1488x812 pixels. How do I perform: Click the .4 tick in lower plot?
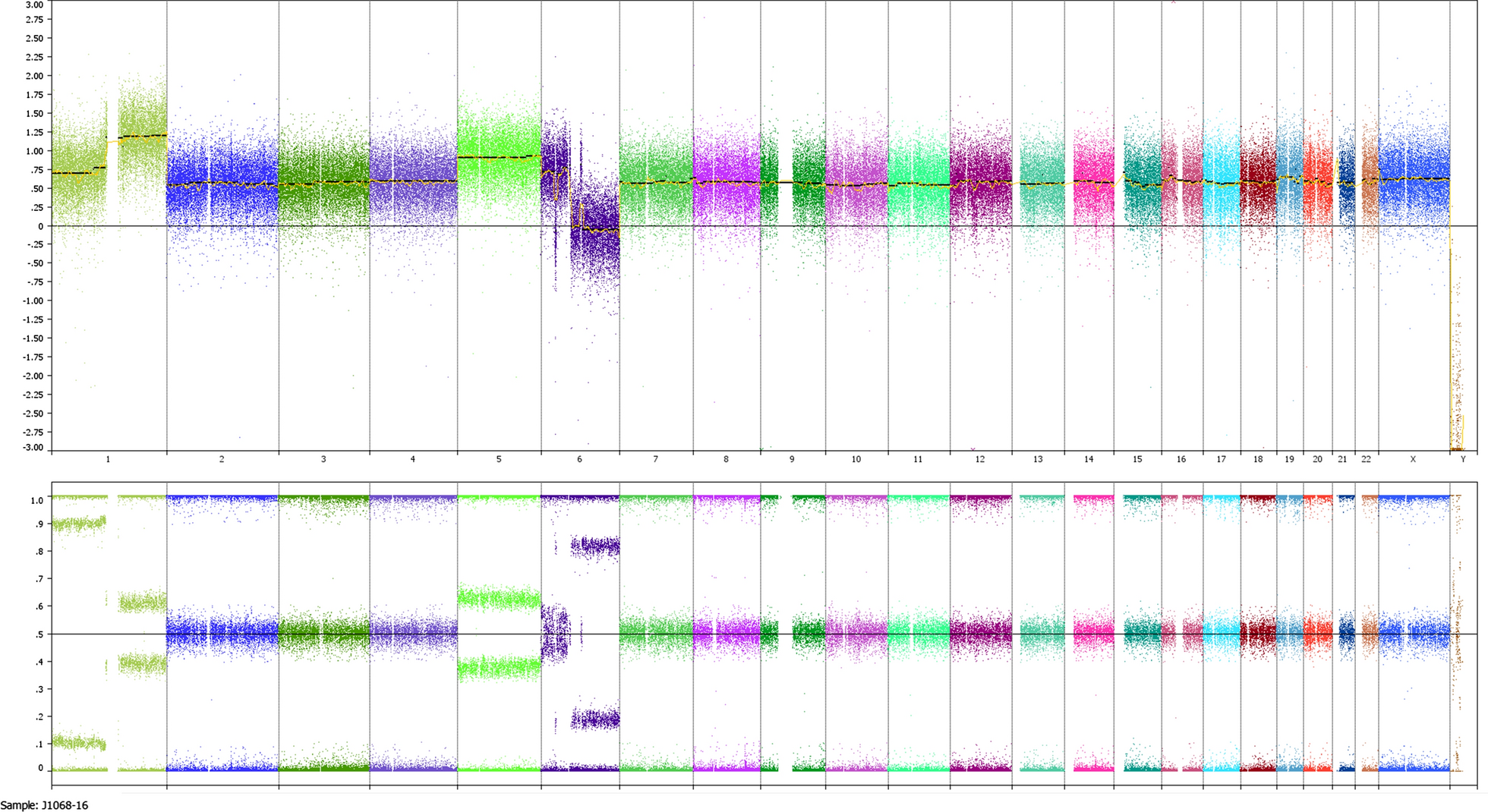39,662
